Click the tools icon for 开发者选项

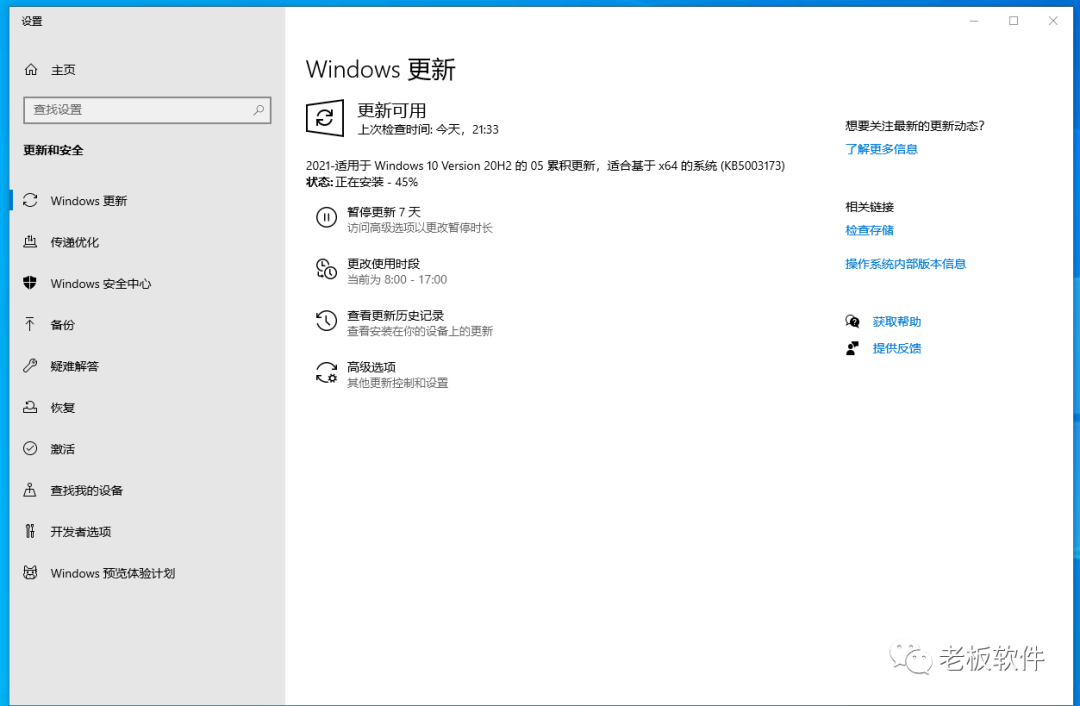click(x=30, y=531)
